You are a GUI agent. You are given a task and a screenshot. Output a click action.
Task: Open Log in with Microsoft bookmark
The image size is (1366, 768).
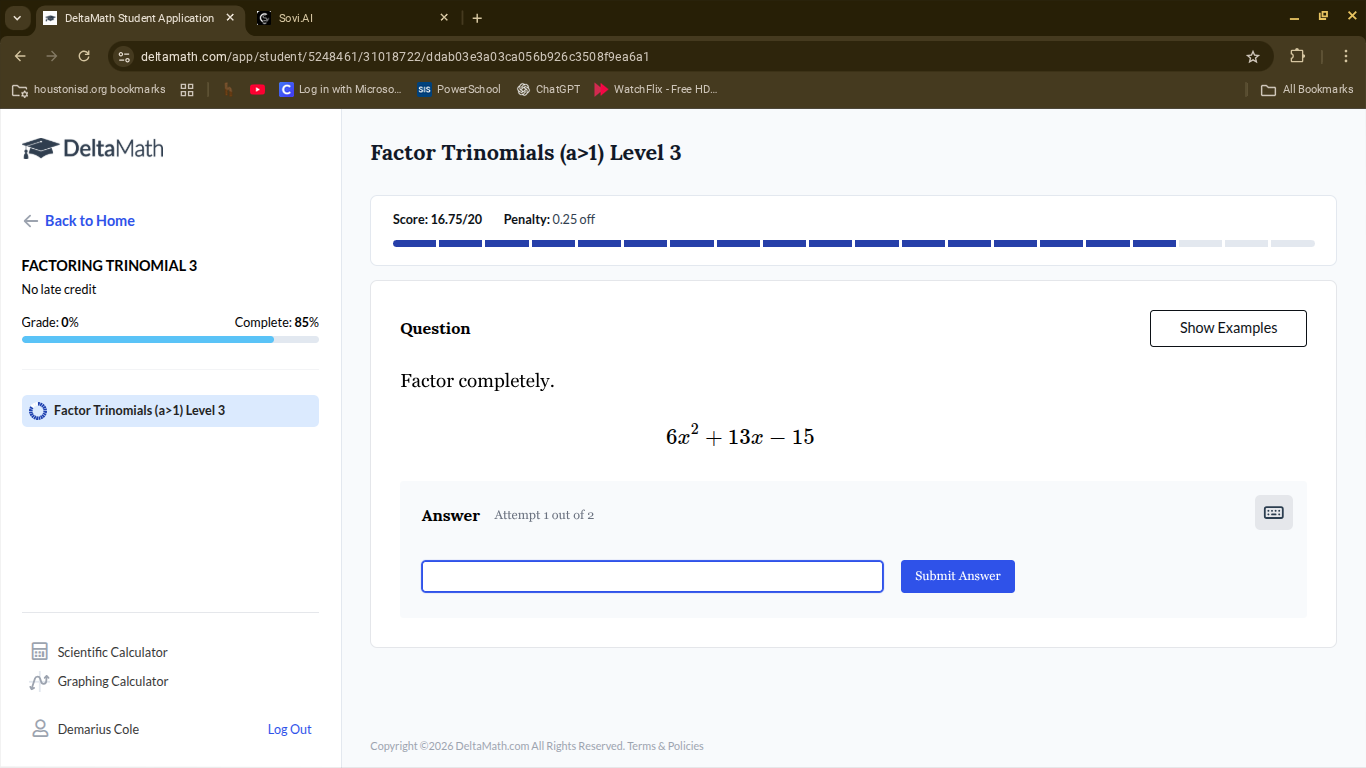[x=341, y=89]
